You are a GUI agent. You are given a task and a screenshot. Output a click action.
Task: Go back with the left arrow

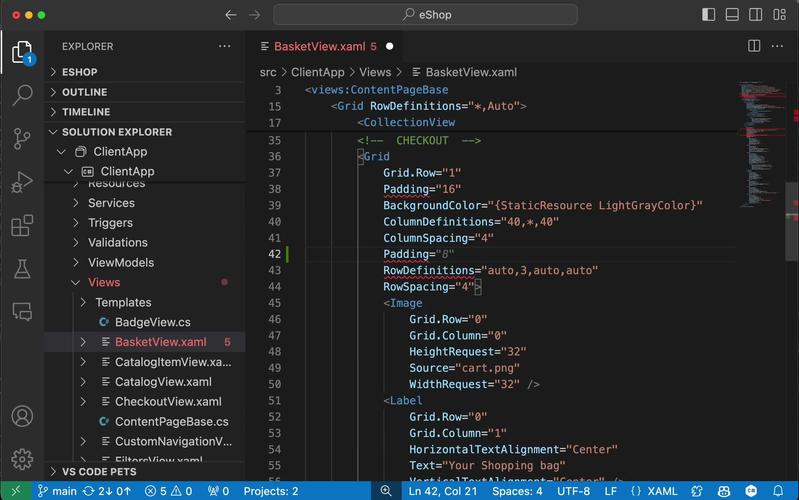click(x=231, y=15)
